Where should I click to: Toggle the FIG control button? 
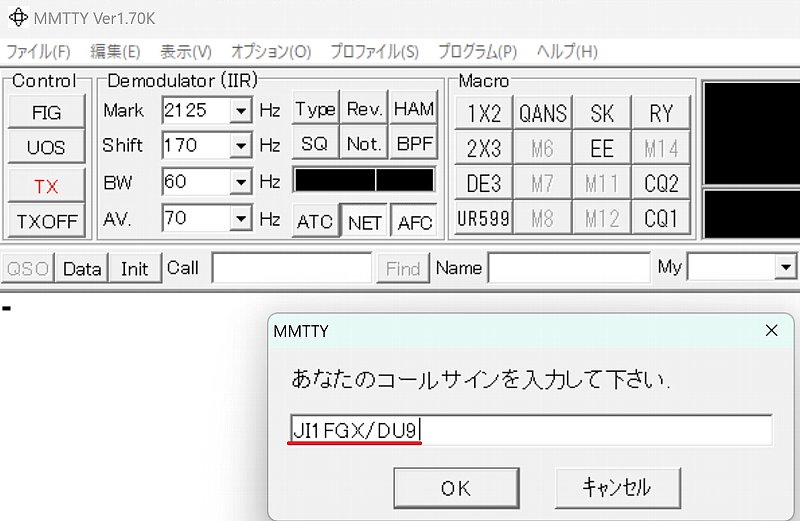pyautogui.click(x=46, y=112)
